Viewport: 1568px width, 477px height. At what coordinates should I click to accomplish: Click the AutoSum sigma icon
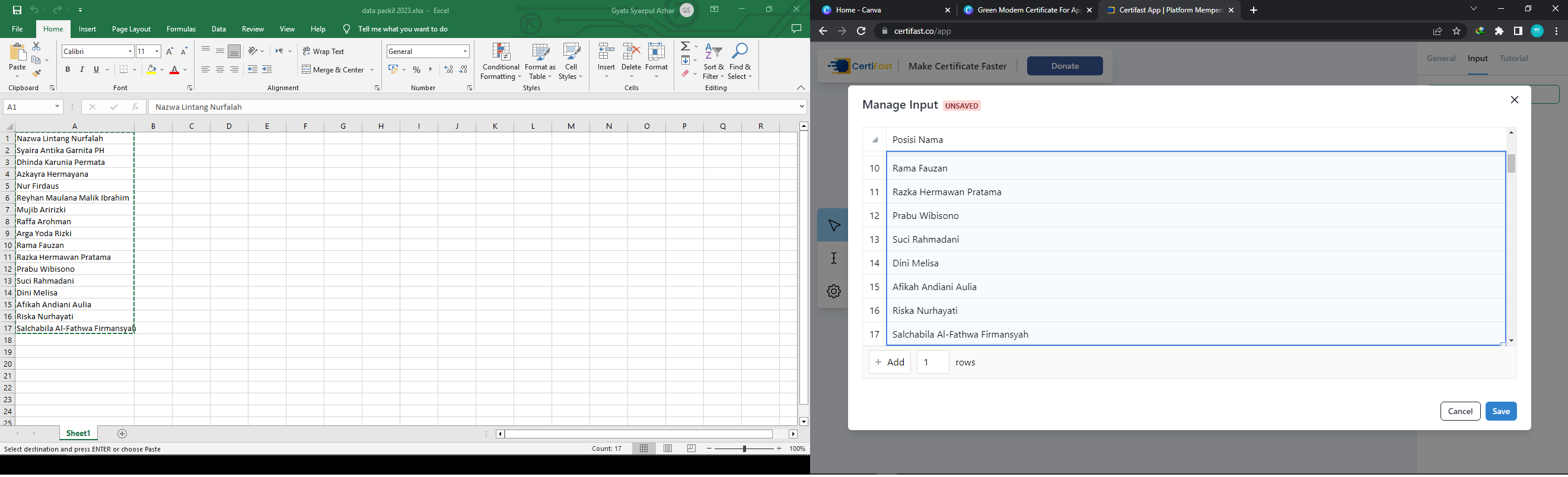tap(686, 47)
